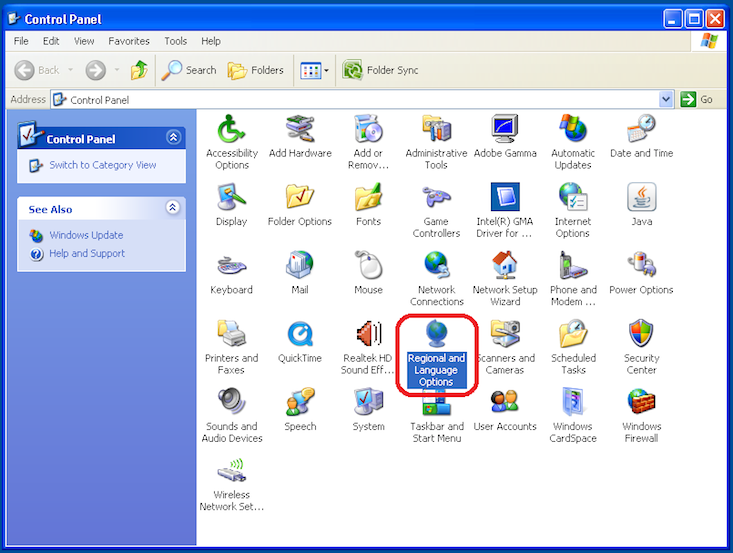Click the Go button beside address bar
Image resolution: width=733 pixels, height=553 pixels.
coord(698,99)
